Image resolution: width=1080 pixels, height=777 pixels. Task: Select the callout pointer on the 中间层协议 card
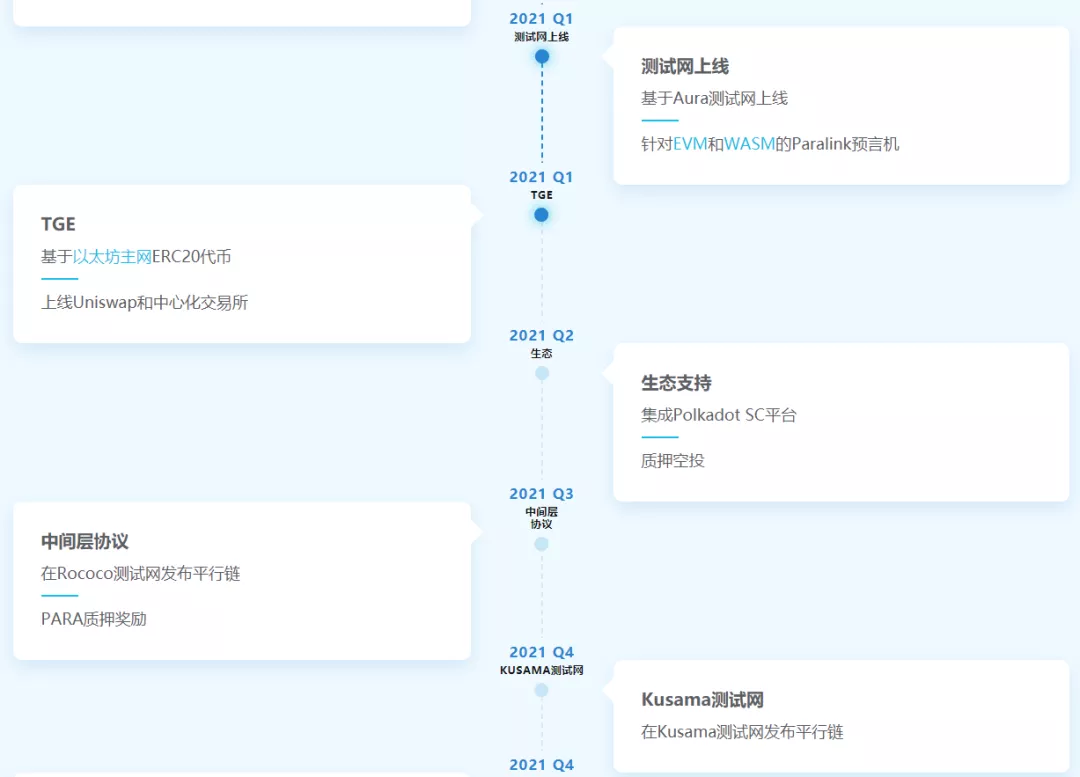pos(478,533)
